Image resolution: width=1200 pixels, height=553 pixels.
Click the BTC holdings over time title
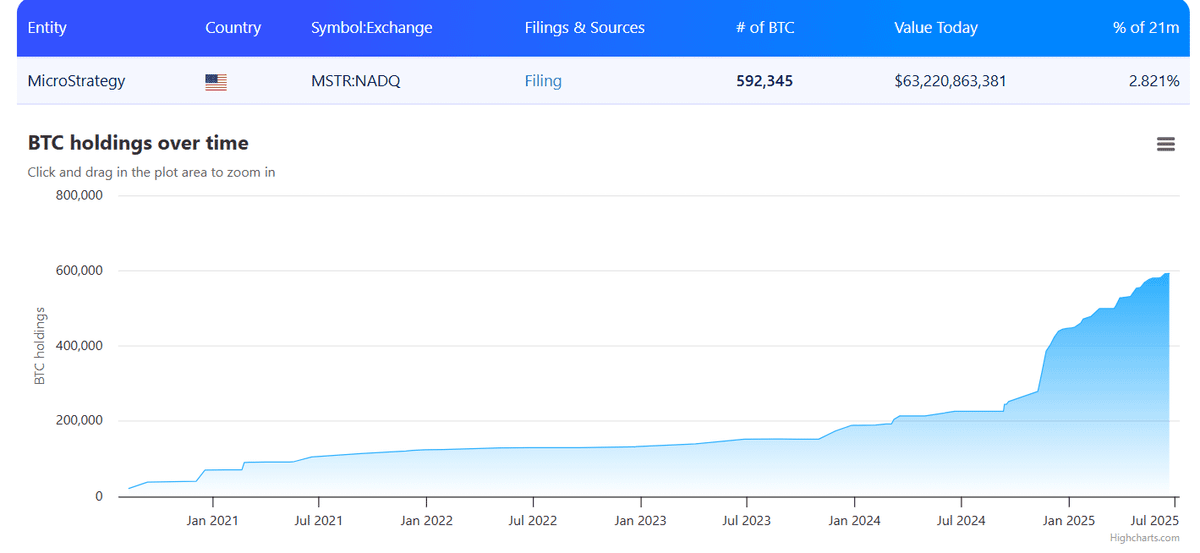coord(138,143)
